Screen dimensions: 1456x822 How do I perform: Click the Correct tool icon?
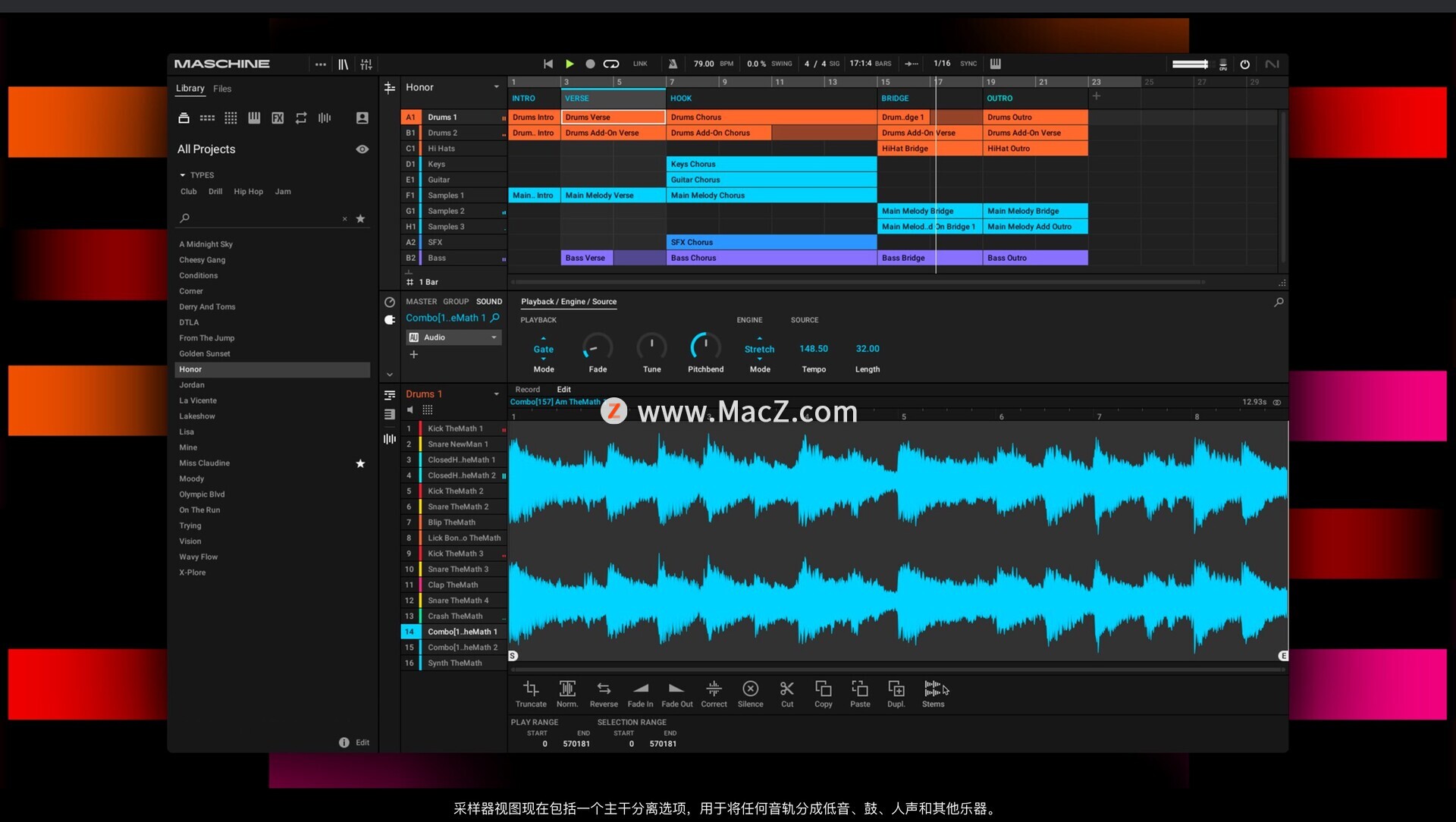714,689
